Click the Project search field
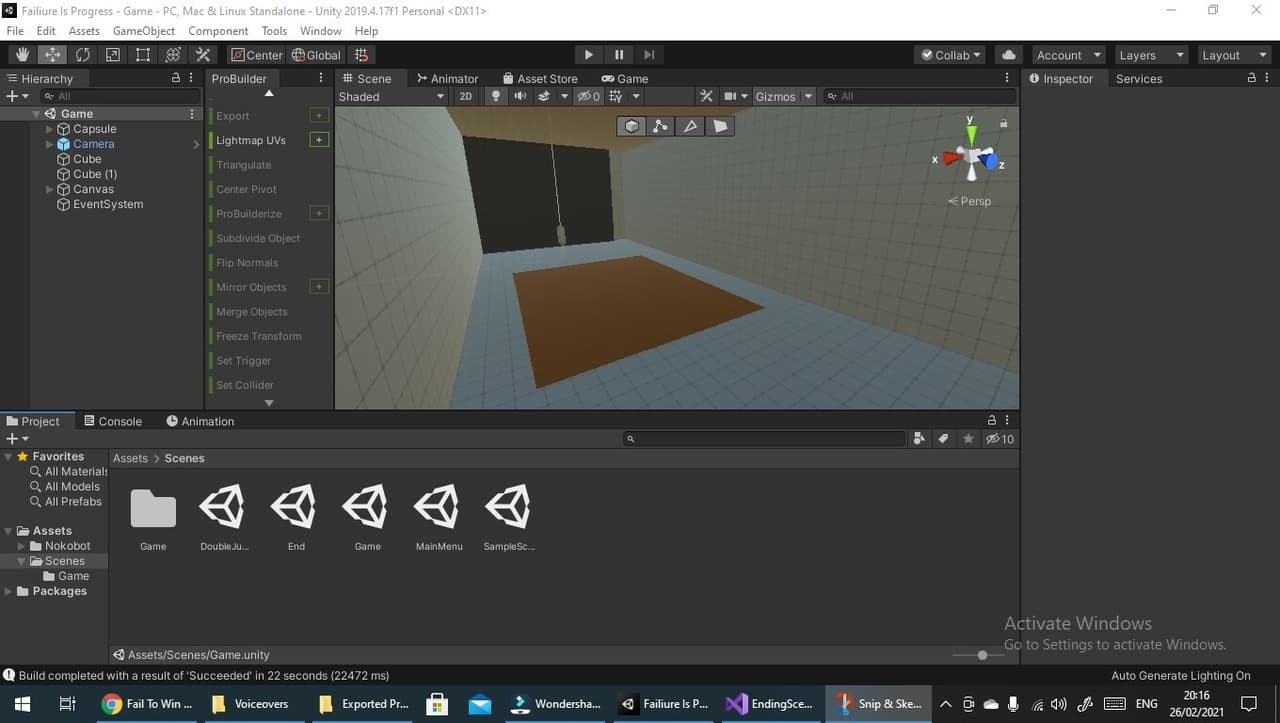This screenshot has width=1280, height=723. pos(764,439)
